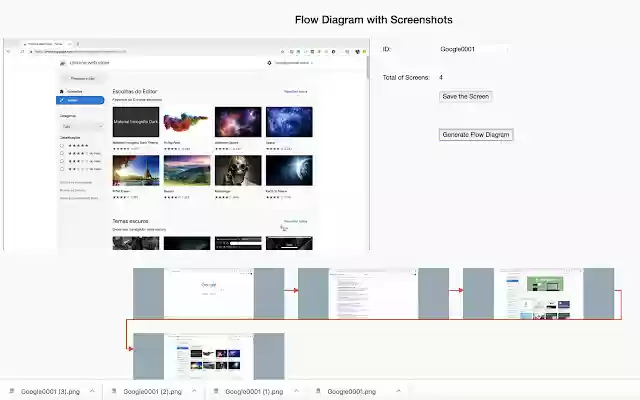
Task: Click the green extension icon at toolbar's right end
Action: tap(364, 51)
